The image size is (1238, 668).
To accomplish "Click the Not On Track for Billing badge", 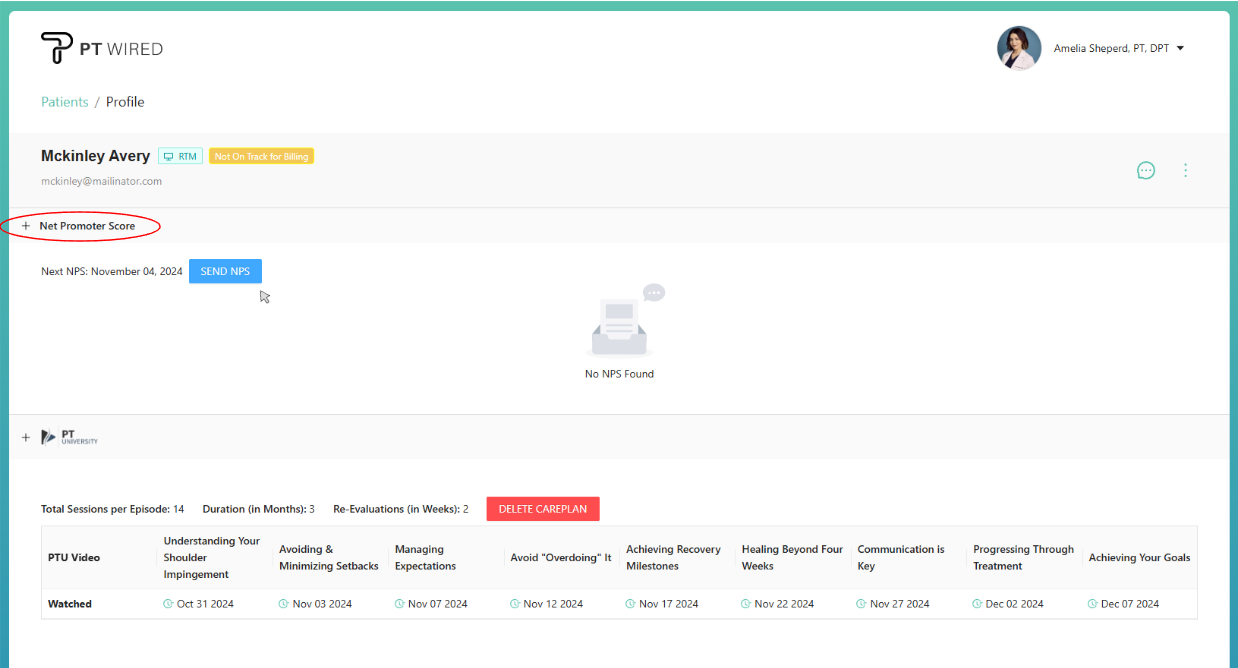I will click(x=261, y=157).
